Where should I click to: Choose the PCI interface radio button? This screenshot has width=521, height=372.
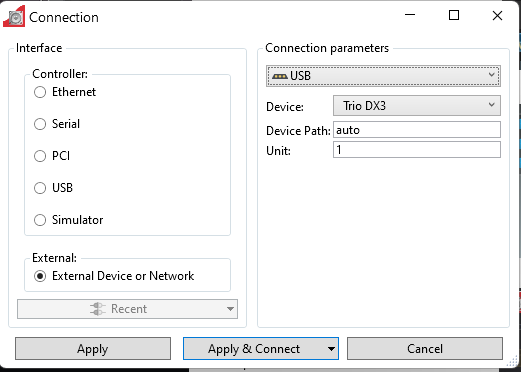[x=40, y=156]
